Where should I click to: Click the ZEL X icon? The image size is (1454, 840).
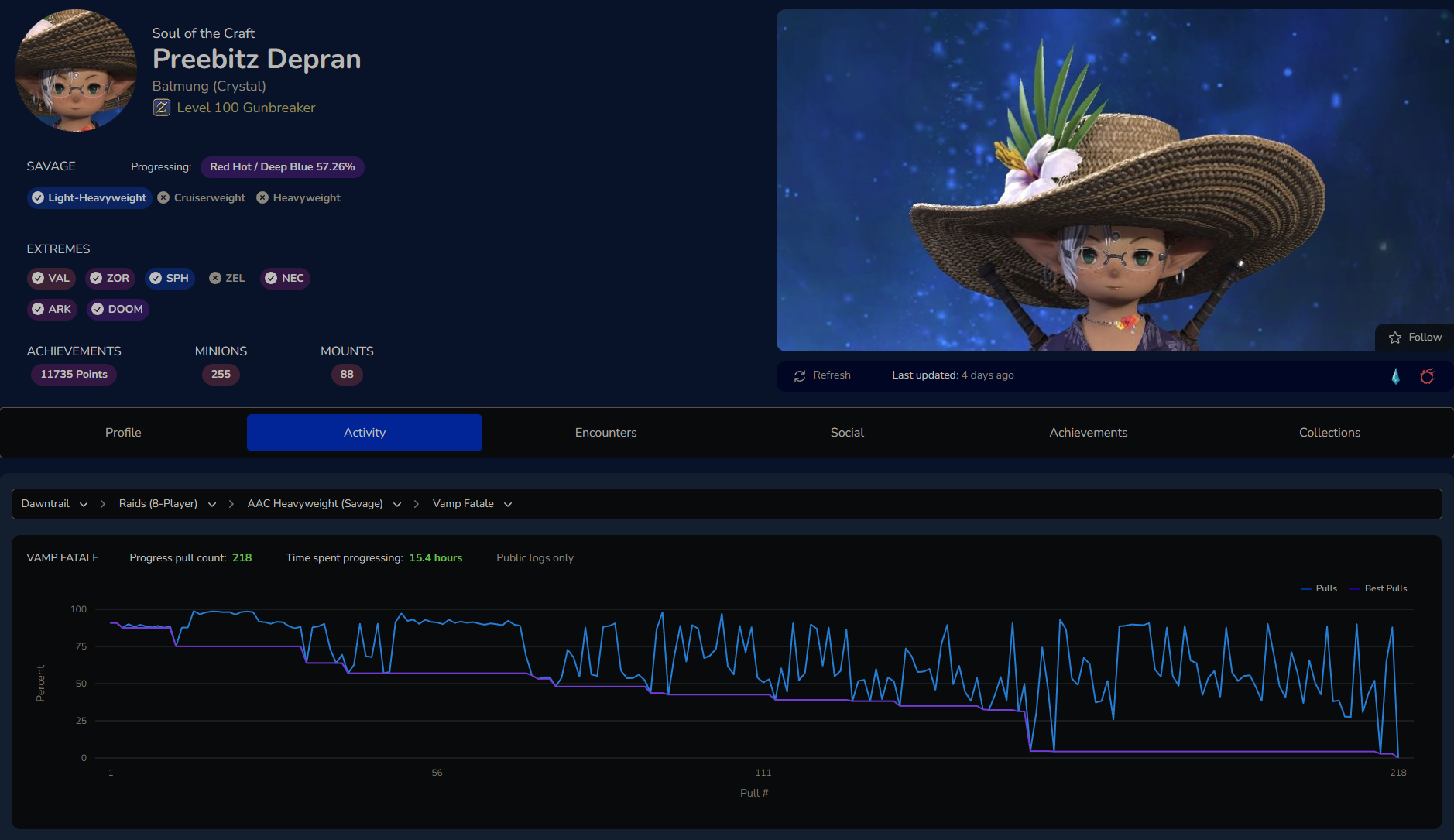215,278
